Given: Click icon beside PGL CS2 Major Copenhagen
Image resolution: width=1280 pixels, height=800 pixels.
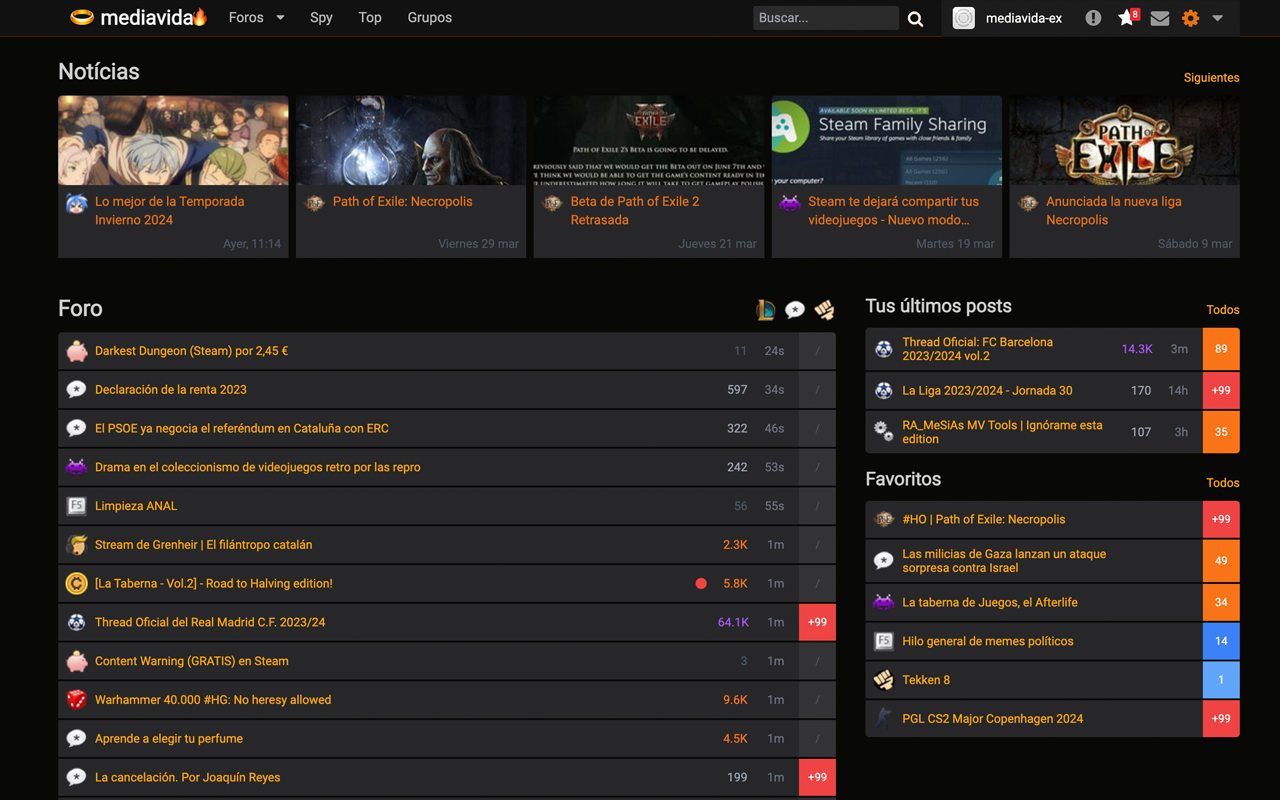Looking at the screenshot, I should 883,718.
